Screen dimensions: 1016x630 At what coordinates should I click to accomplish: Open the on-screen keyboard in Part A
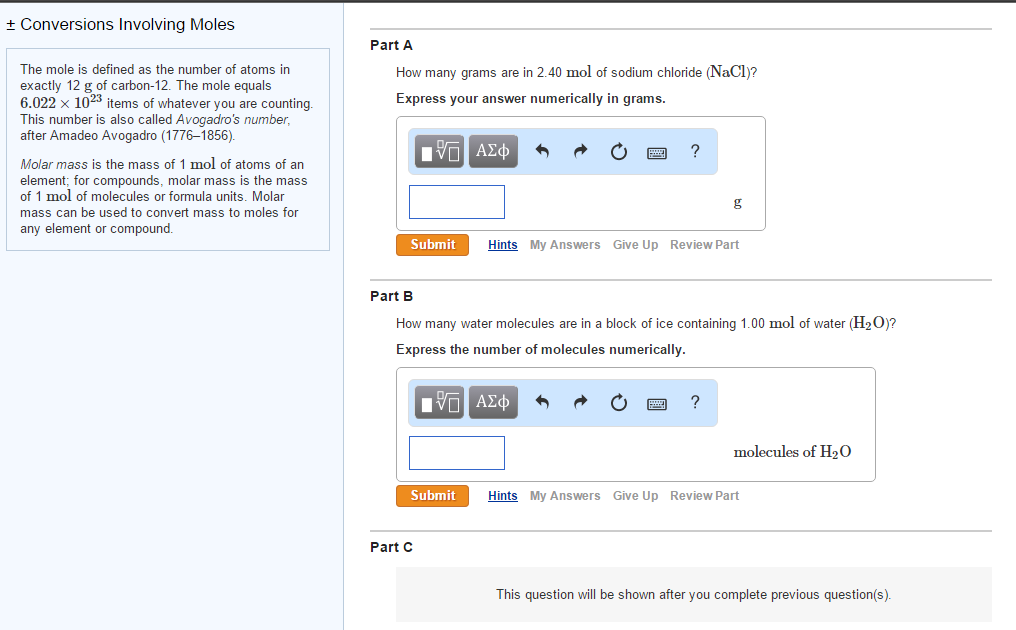pyautogui.click(x=656, y=151)
